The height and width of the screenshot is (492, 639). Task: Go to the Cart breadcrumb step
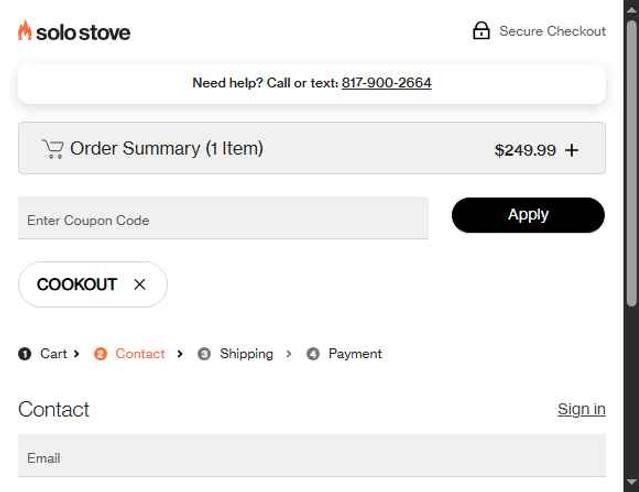coord(53,354)
